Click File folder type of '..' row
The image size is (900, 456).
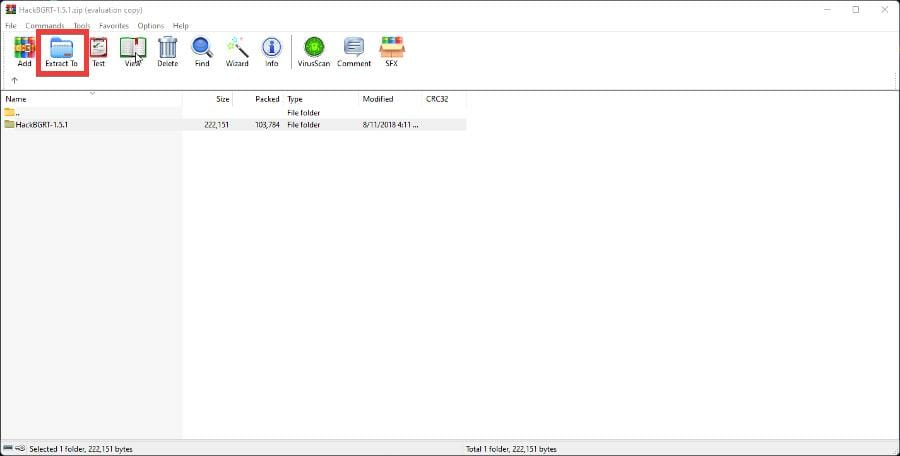point(304,113)
